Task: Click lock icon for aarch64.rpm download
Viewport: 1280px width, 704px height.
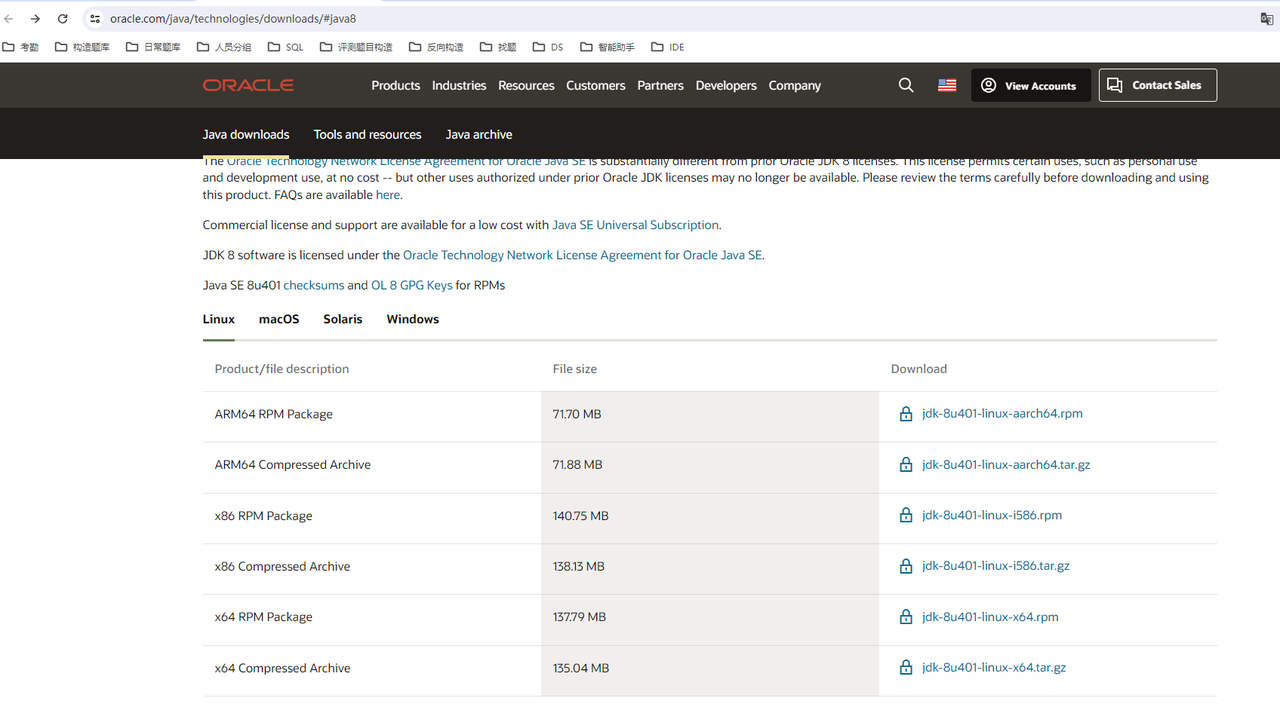Action: (906, 414)
